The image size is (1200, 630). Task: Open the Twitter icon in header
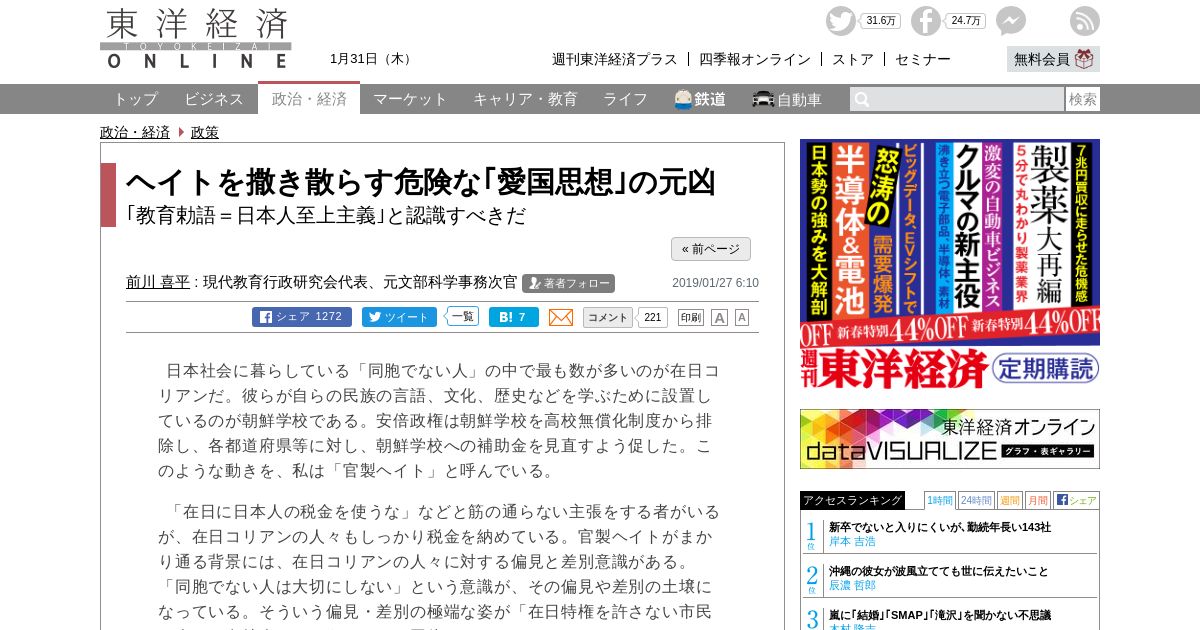point(841,21)
